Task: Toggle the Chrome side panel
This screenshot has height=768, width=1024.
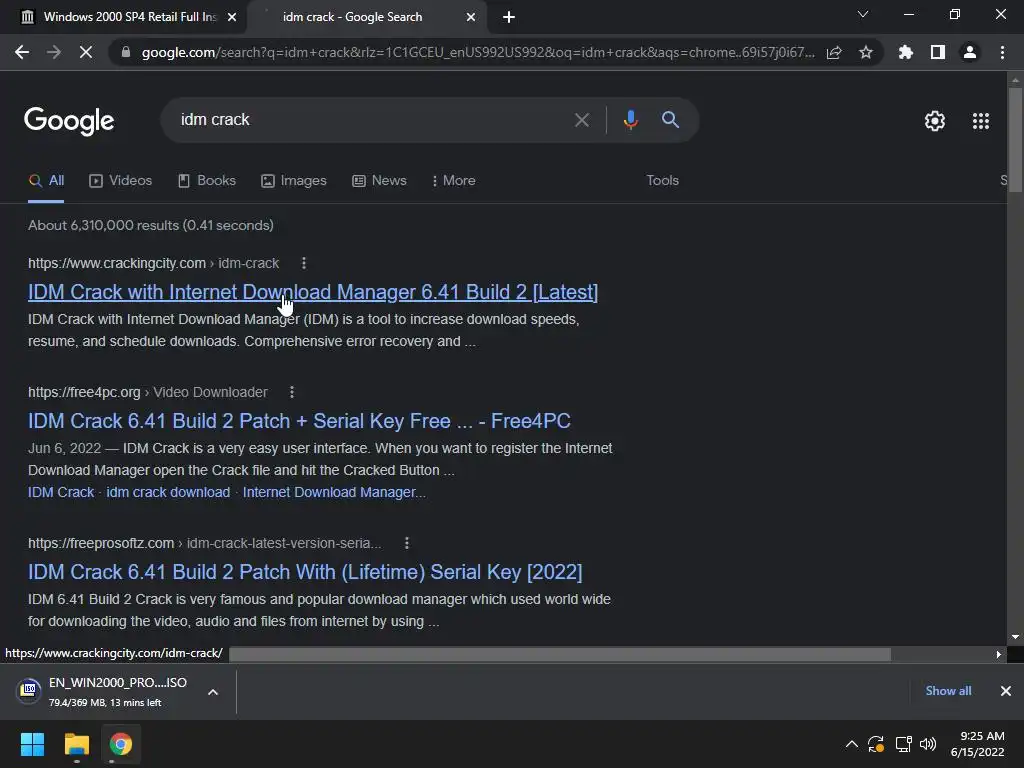Action: 938,52
